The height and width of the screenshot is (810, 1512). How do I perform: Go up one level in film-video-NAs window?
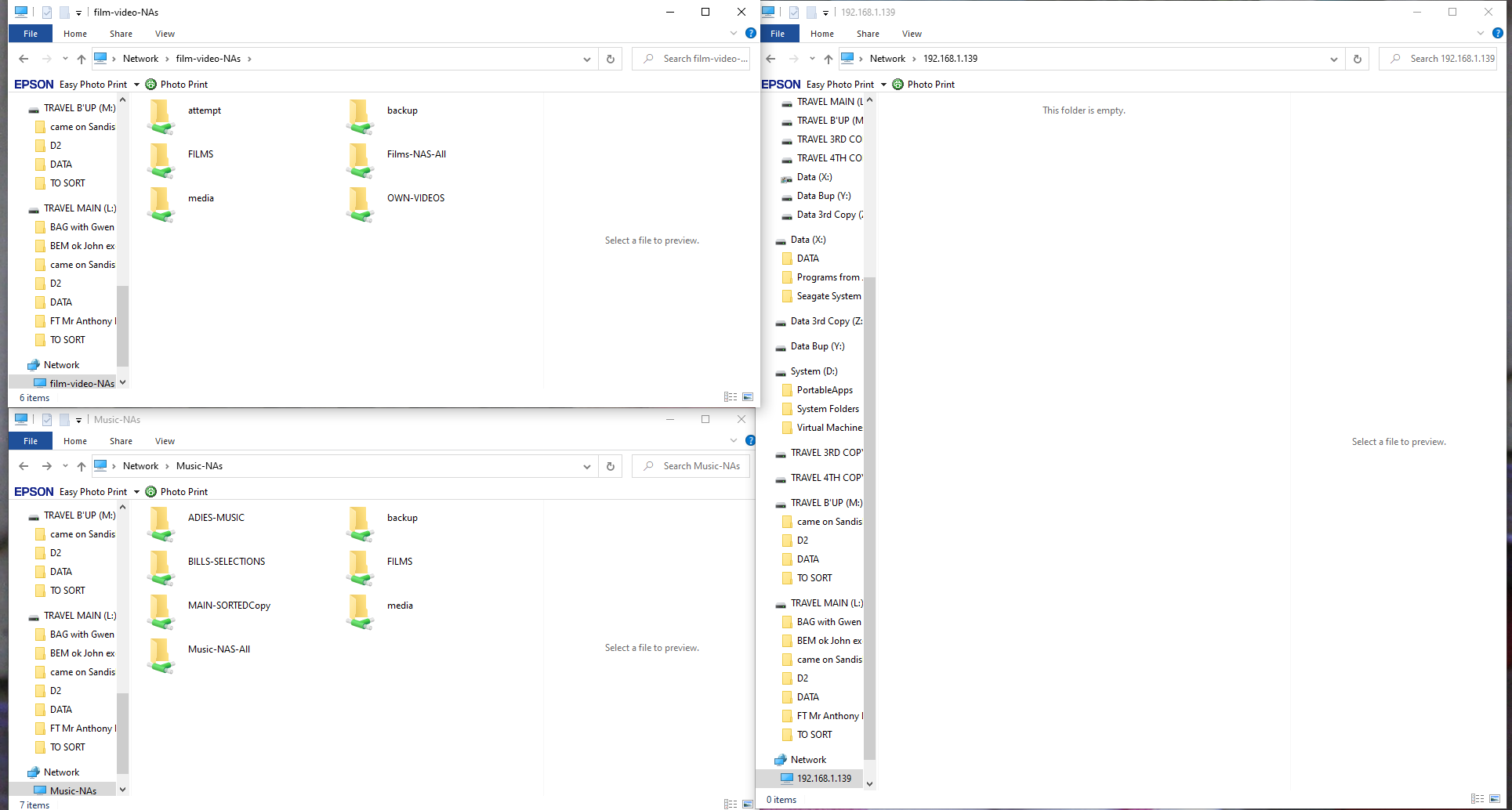pos(82,59)
